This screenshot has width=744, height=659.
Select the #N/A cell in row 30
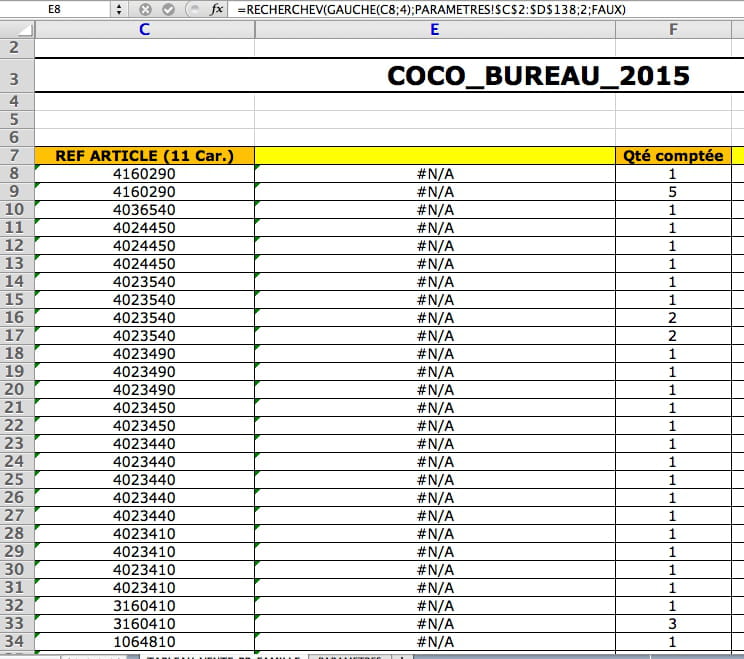(435, 569)
